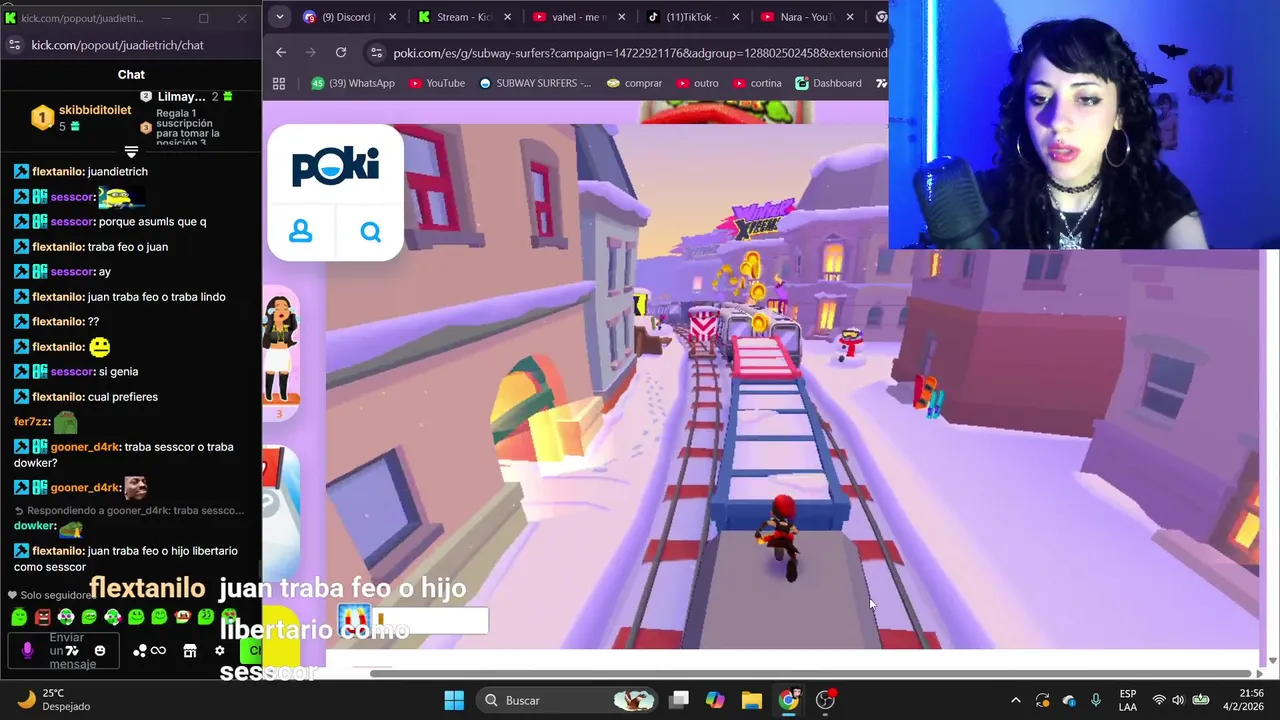This screenshot has width=1280, height=720.
Task: Click the taskbar Buscar search box
Action: coord(566,700)
